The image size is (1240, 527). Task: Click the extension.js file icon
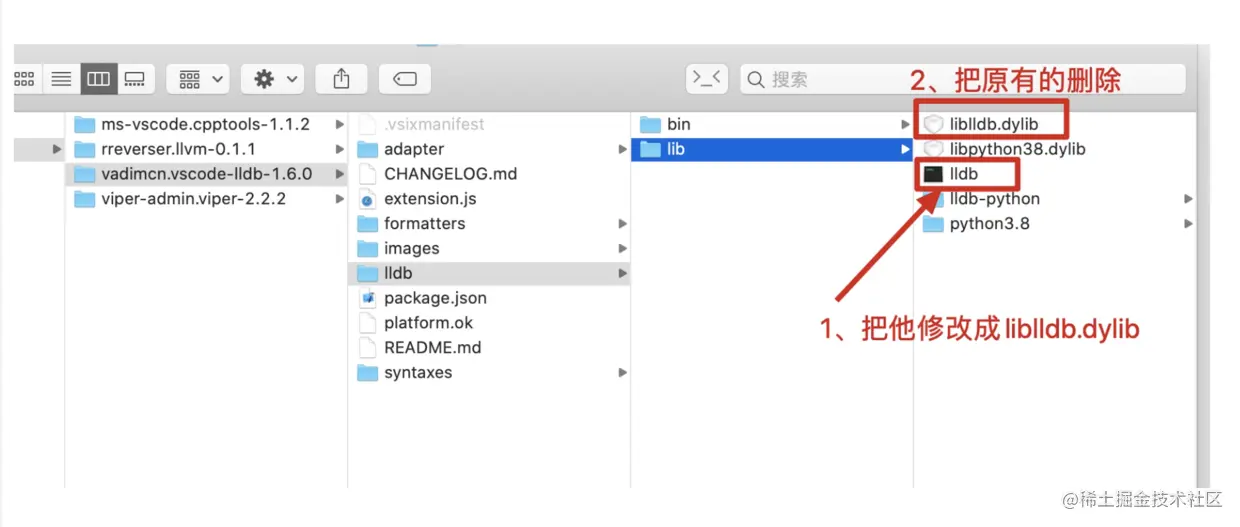[x=367, y=199]
